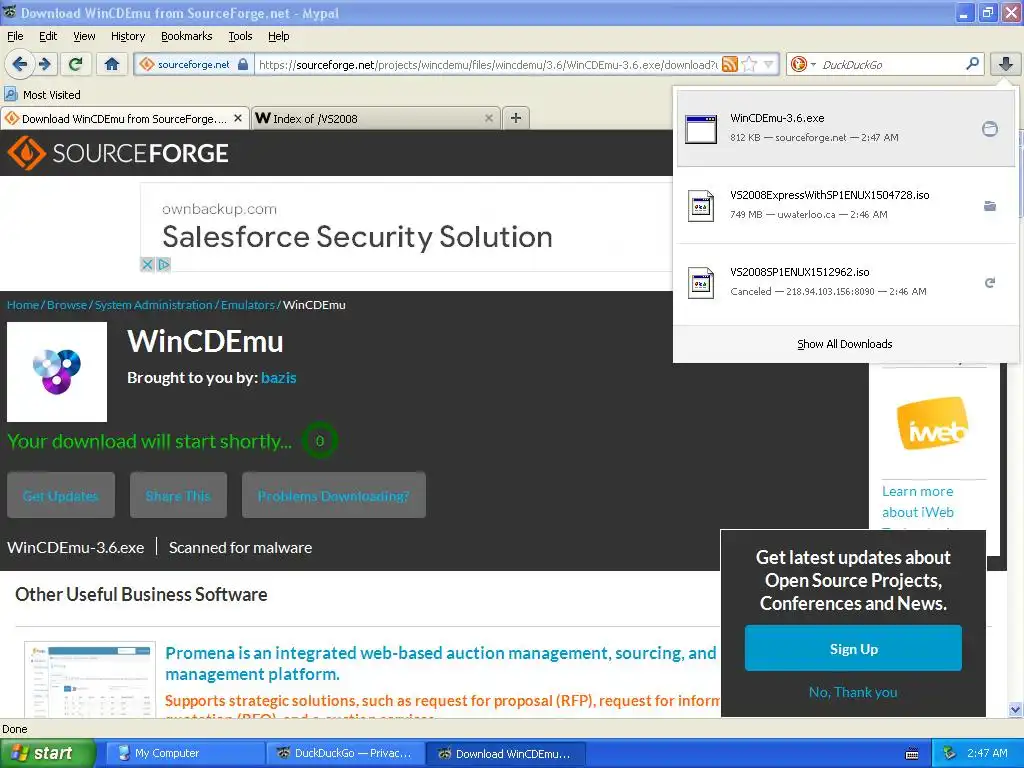The height and width of the screenshot is (768, 1024).
Task: Click the URL address field
Action: click(487, 64)
